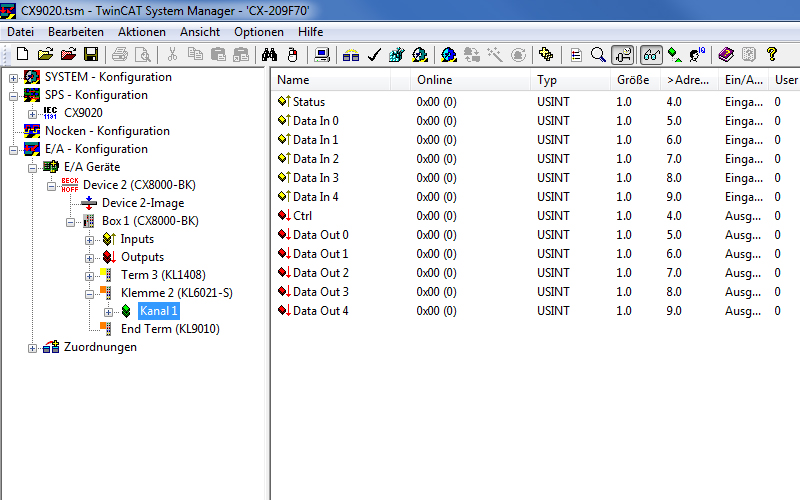Select Box 1 (CX8000-BK) in tree

150,221
